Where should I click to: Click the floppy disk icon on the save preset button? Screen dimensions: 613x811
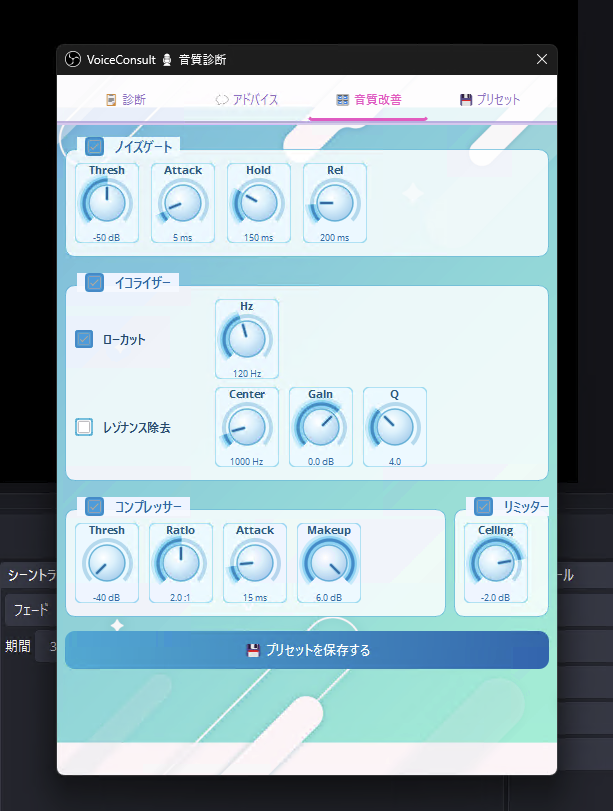click(253, 650)
